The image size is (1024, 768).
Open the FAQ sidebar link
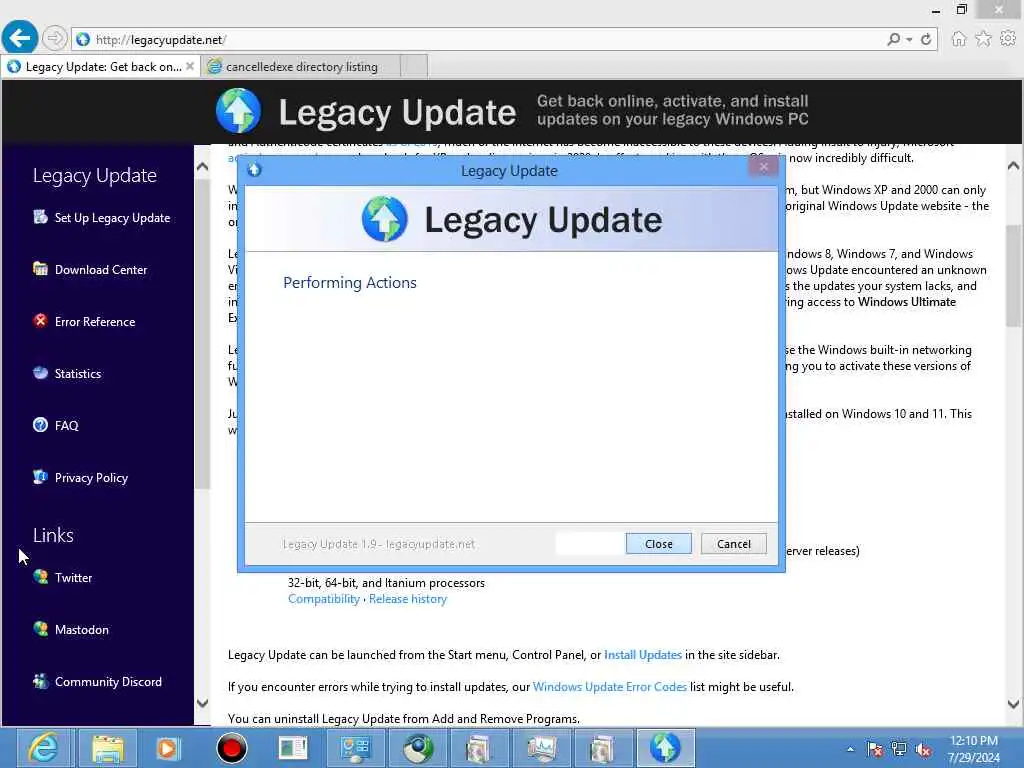tap(67, 426)
